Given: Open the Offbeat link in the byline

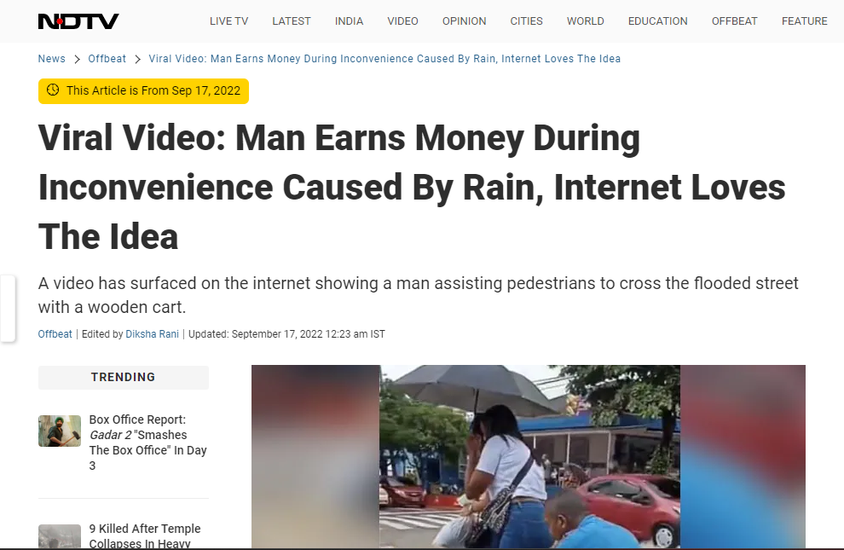Looking at the screenshot, I should [55, 334].
